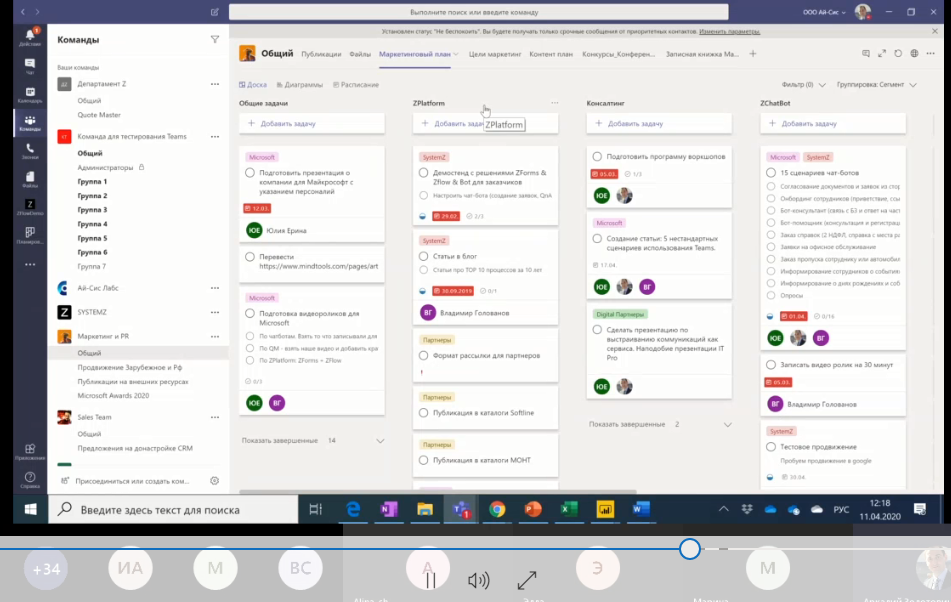Screen dimensions: 951x602
Task: Open Excel from the taskbar
Action: [568, 509]
